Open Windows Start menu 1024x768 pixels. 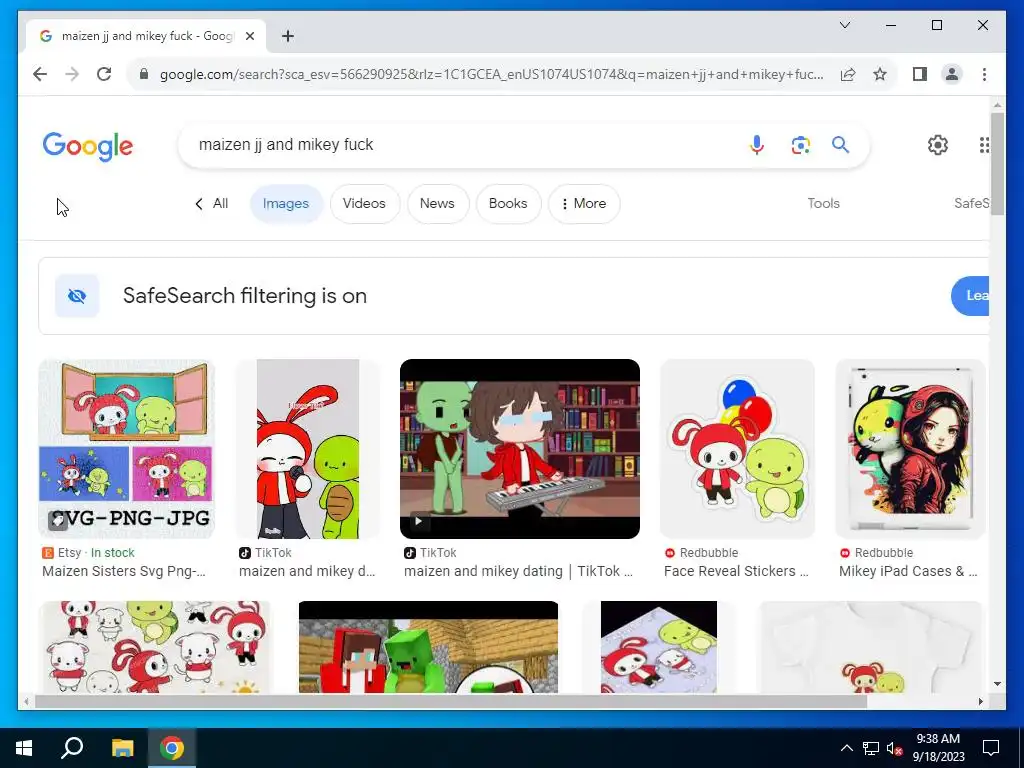point(24,748)
